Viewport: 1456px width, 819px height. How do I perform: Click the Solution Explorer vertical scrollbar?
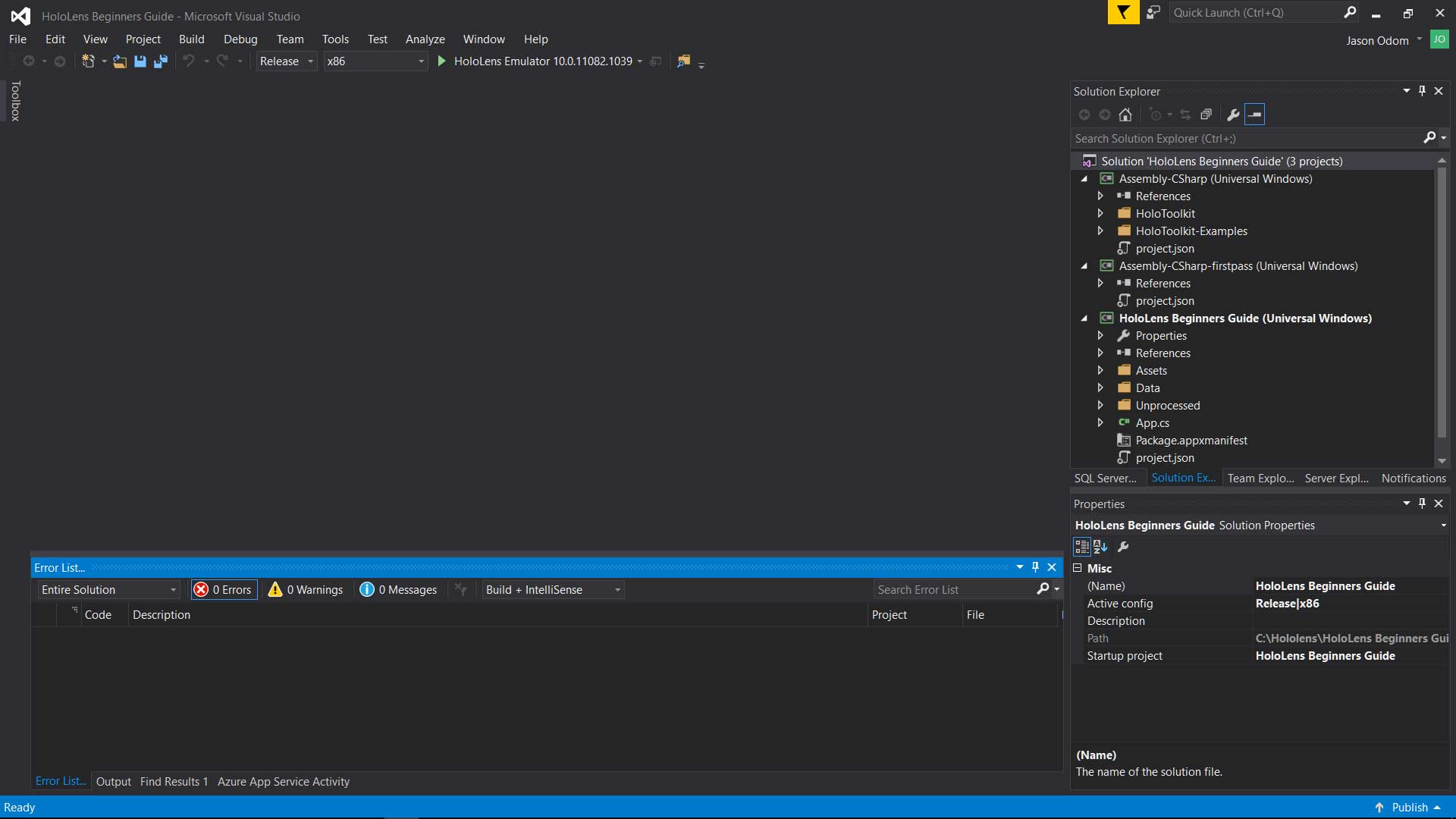pos(1442,302)
